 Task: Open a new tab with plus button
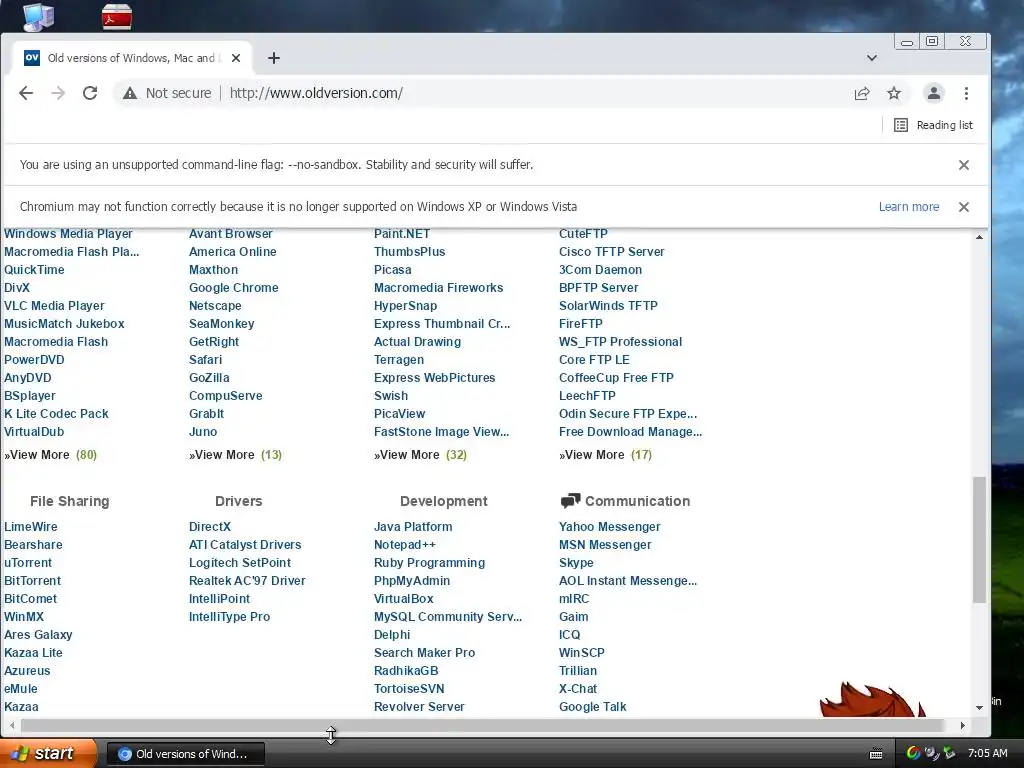[x=274, y=58]
